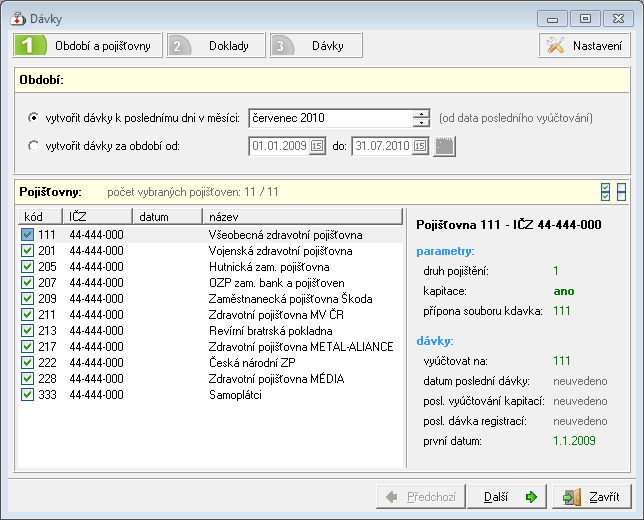The image size is (644, 520).
Task: Sort list by kód column header
Action: tap(40, 216)
